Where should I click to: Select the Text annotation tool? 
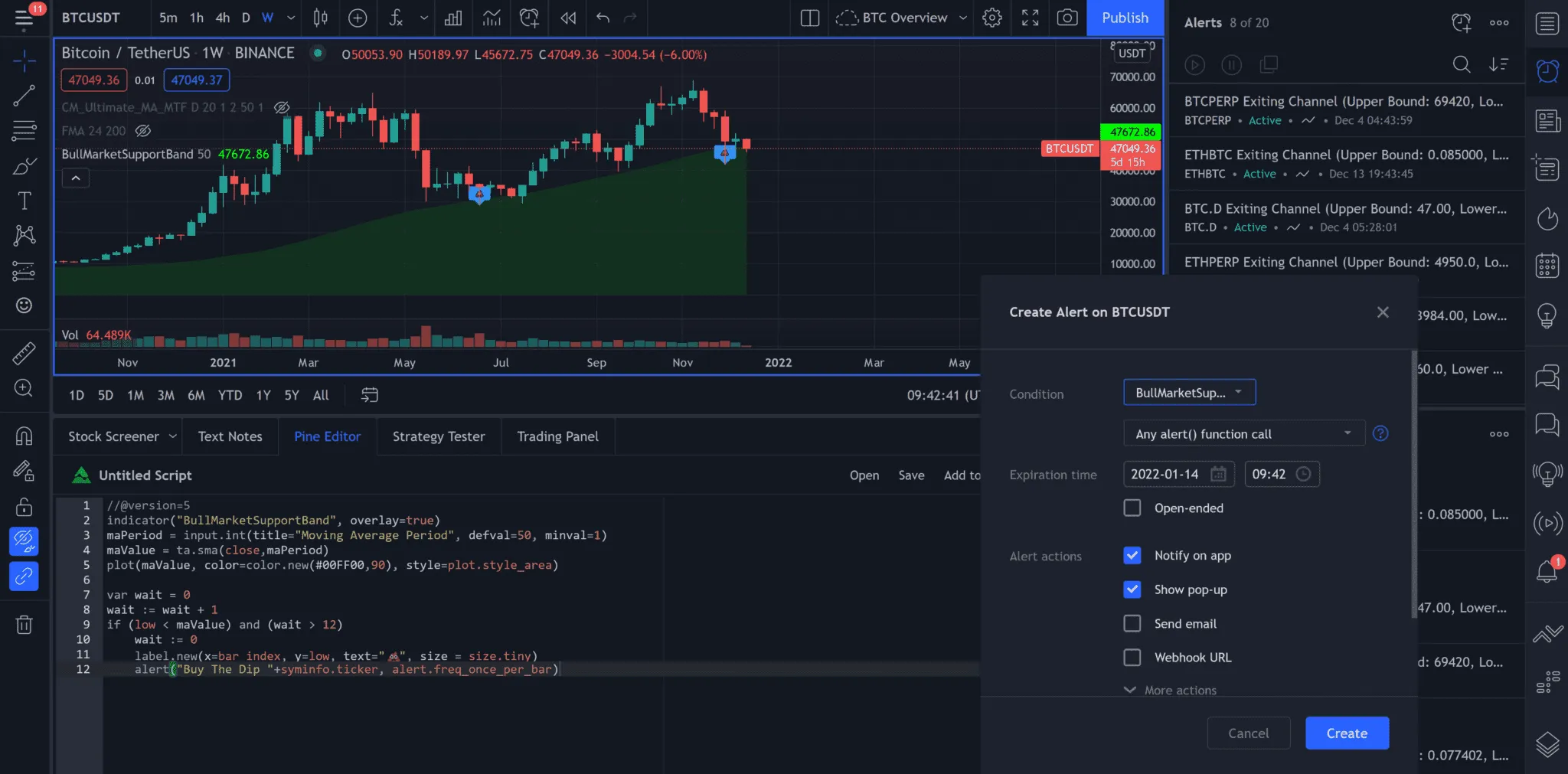[24, 200]
